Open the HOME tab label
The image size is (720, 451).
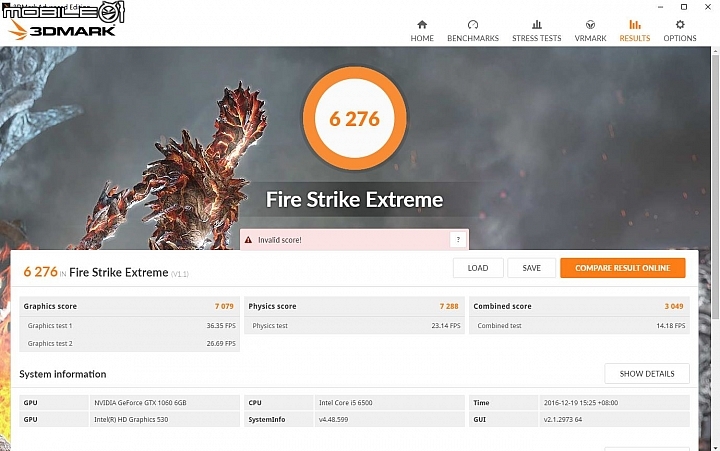422,38
